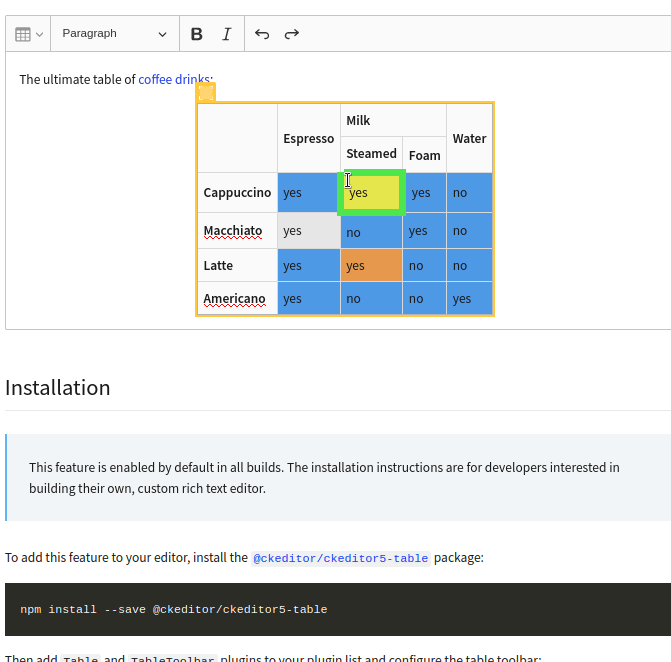Click the Water header cell
Viewport: 671px width, 662px height.
[469, 138]
